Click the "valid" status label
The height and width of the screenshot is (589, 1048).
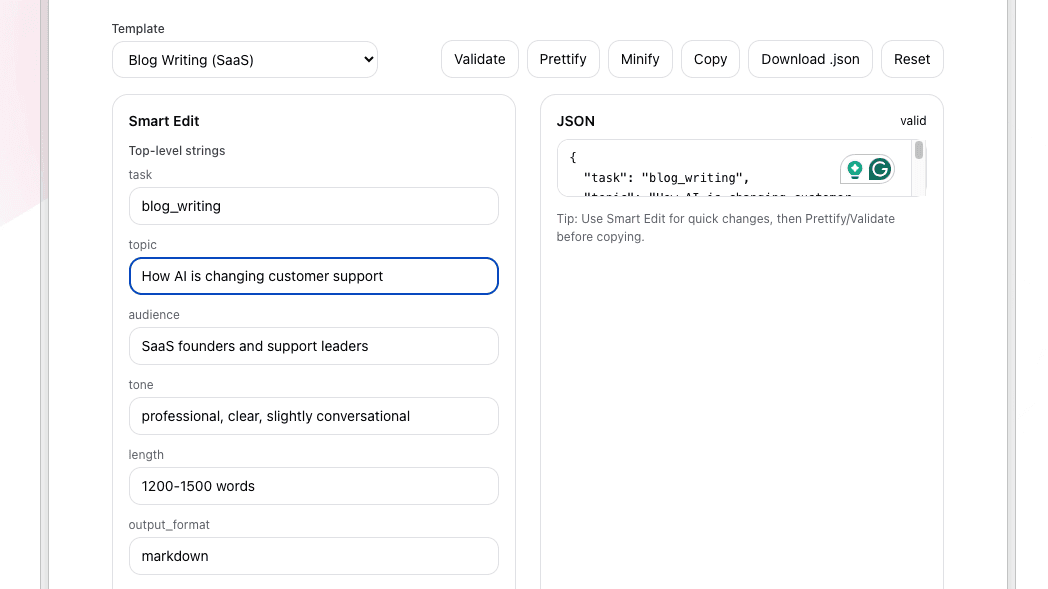tap(913, 121)
